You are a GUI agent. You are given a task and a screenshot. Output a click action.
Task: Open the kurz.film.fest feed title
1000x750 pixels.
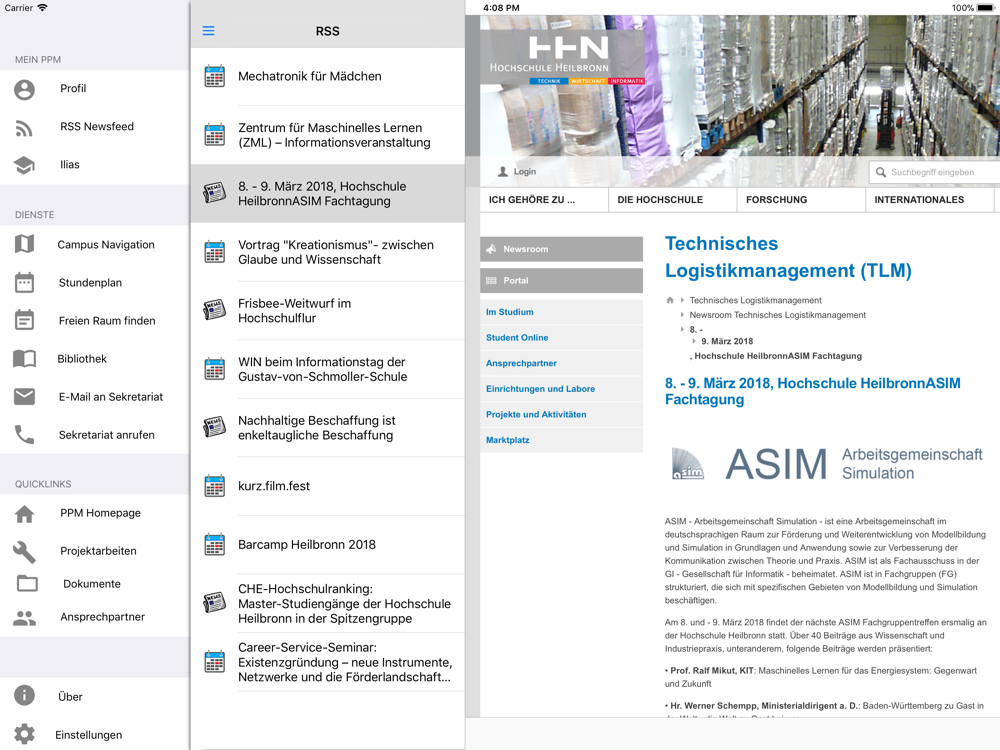coord(274,486)
